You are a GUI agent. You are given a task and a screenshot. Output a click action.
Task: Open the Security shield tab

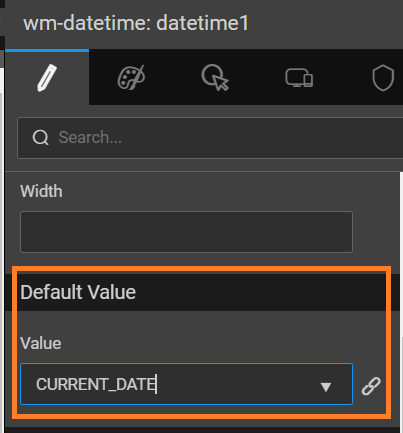tap(383, 78)
